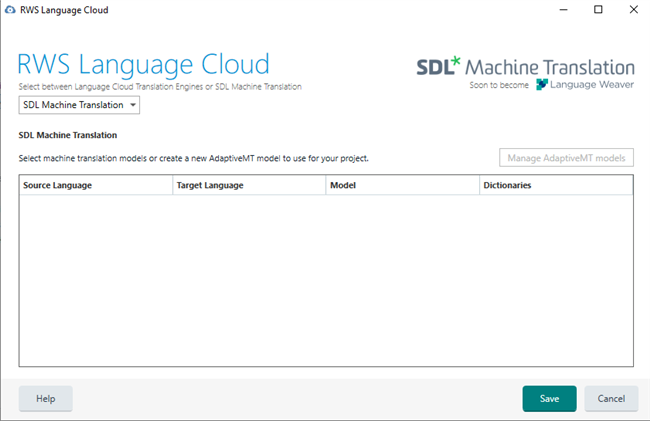Click the Manage AdaptiveMT models button
650x421 pixels.
[x=566, y=158]
